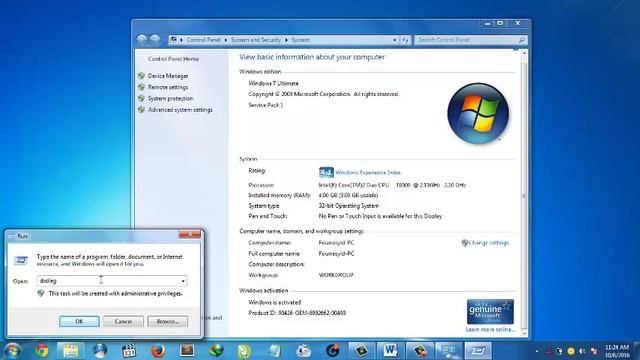Close the Run dialog with red X
640x360 pixels.
190,235
